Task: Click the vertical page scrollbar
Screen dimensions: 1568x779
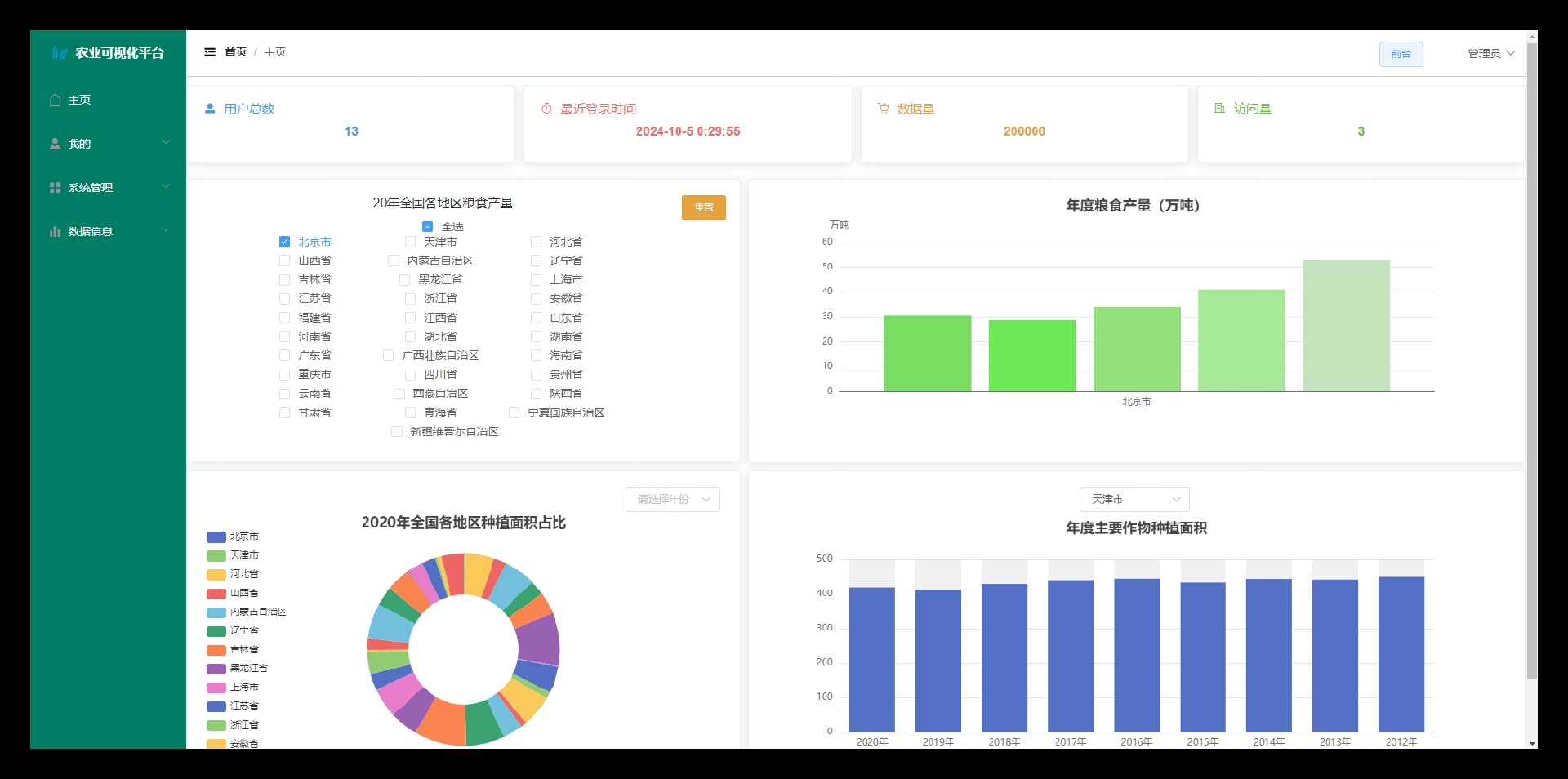Action: coord(1532,359)
